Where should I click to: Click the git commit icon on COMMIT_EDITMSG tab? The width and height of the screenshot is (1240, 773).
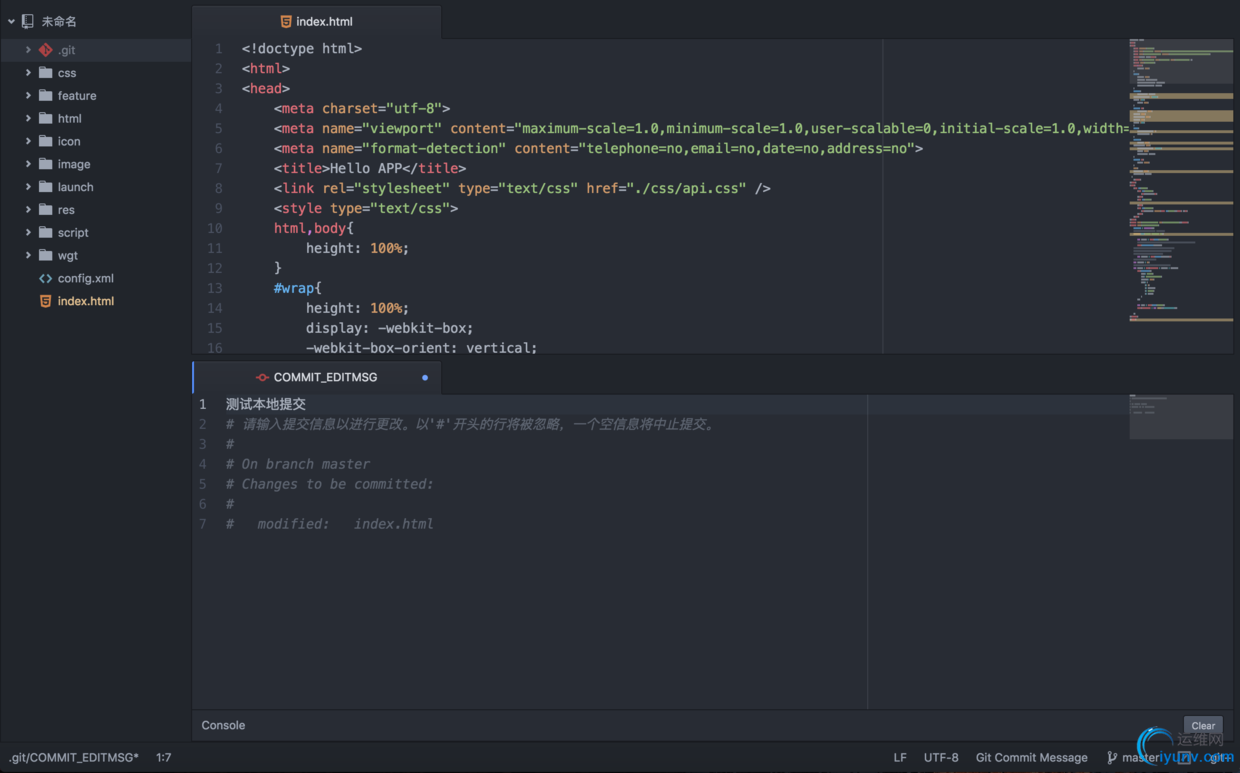[262, 378]
